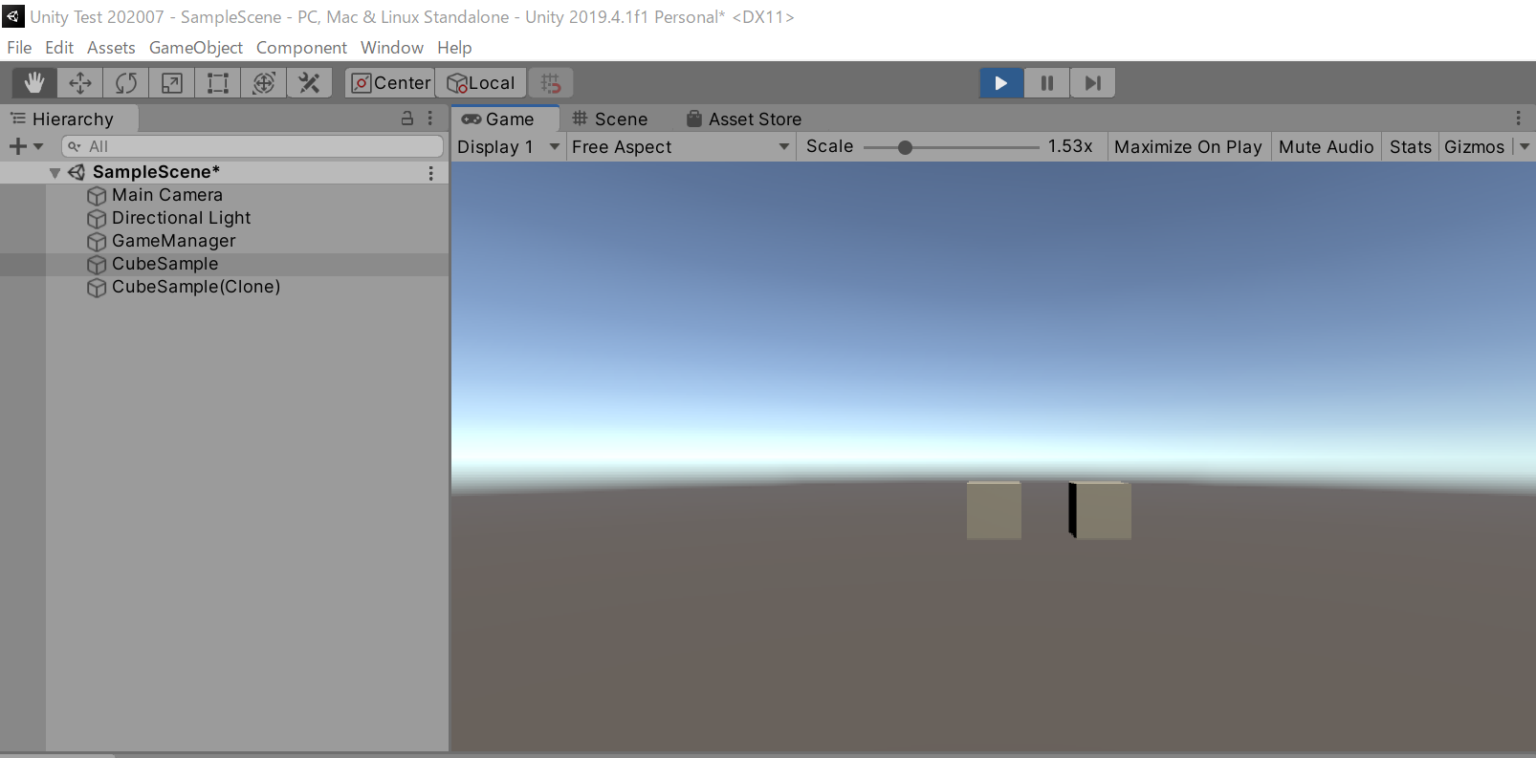Select the Scale tool

pos(171,82)
